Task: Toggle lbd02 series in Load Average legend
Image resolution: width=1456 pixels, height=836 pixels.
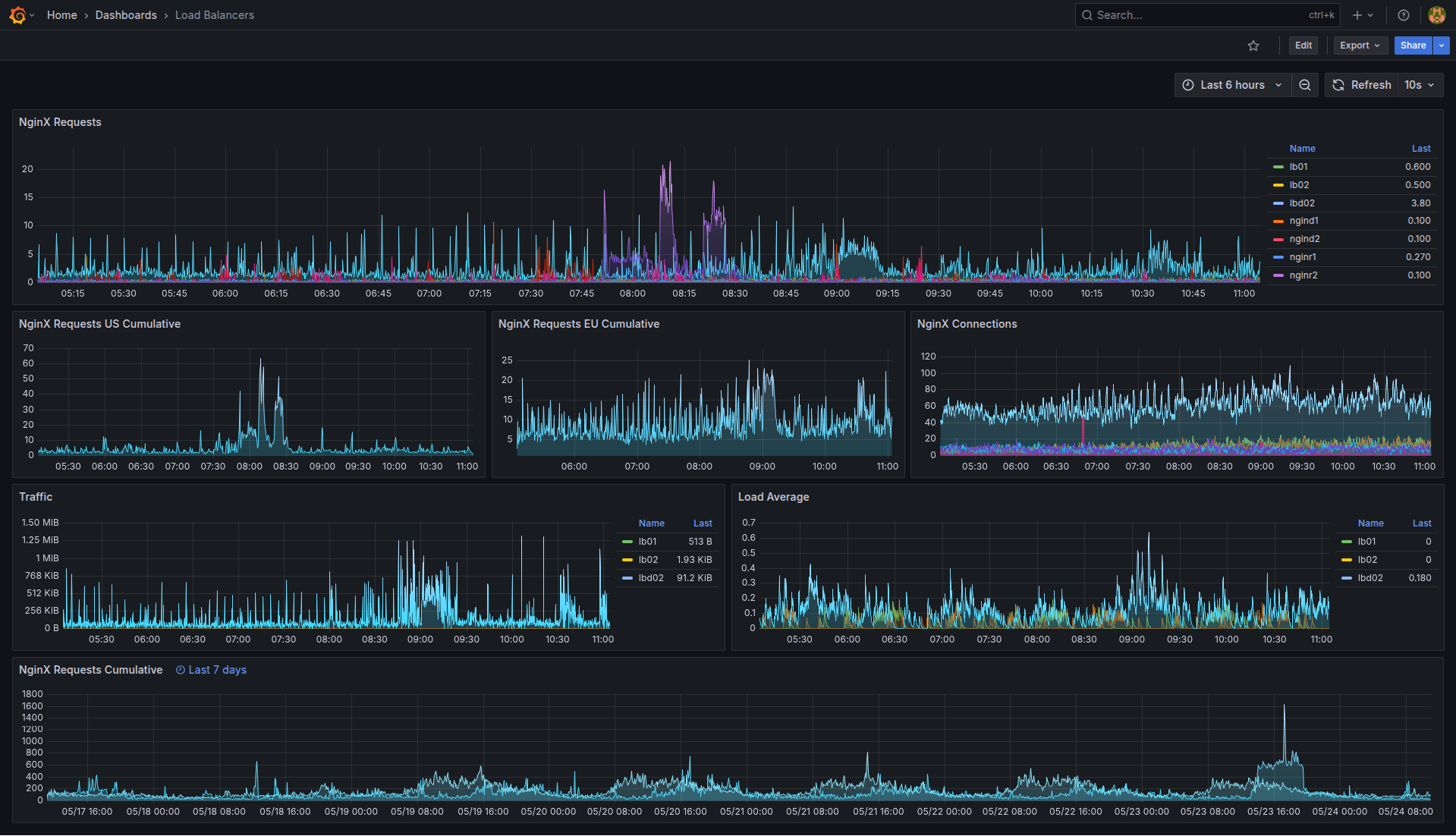Action: point(1370,578)
